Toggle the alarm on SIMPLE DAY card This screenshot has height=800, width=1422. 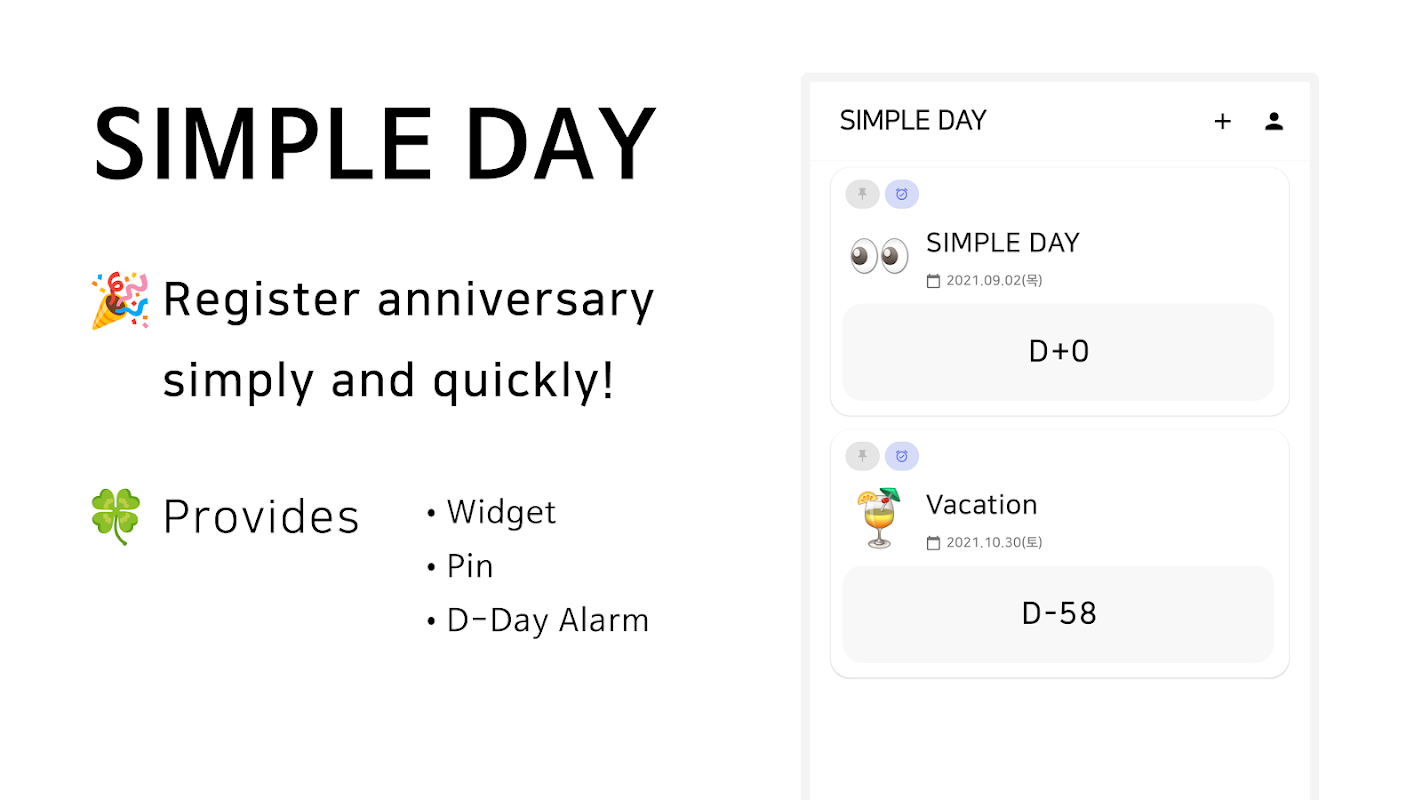tap(902, 194)
